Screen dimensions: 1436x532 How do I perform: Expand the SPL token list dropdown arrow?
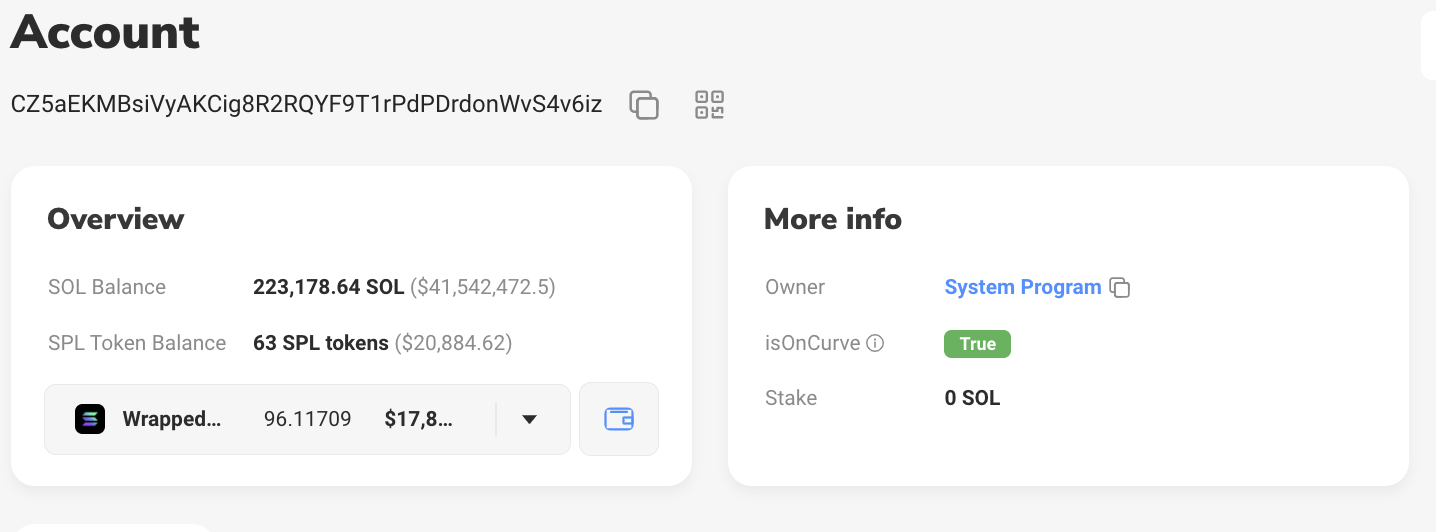[x=530, y=419]
